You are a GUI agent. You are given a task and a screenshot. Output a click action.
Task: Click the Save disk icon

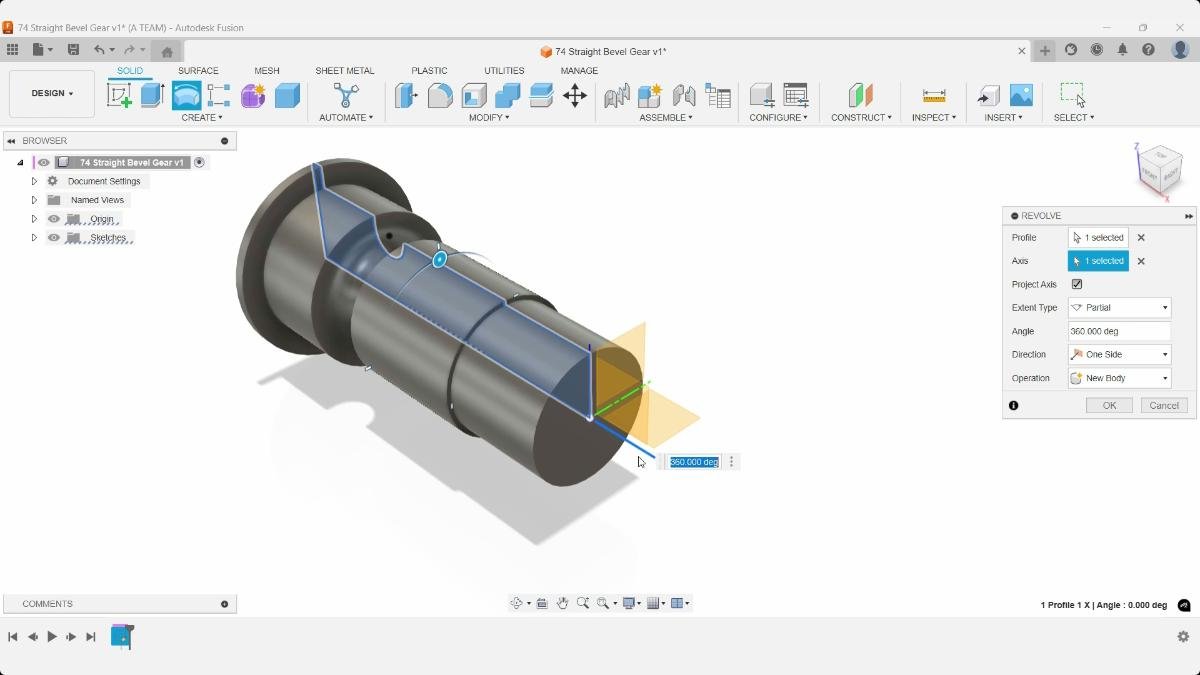[73, 50]
